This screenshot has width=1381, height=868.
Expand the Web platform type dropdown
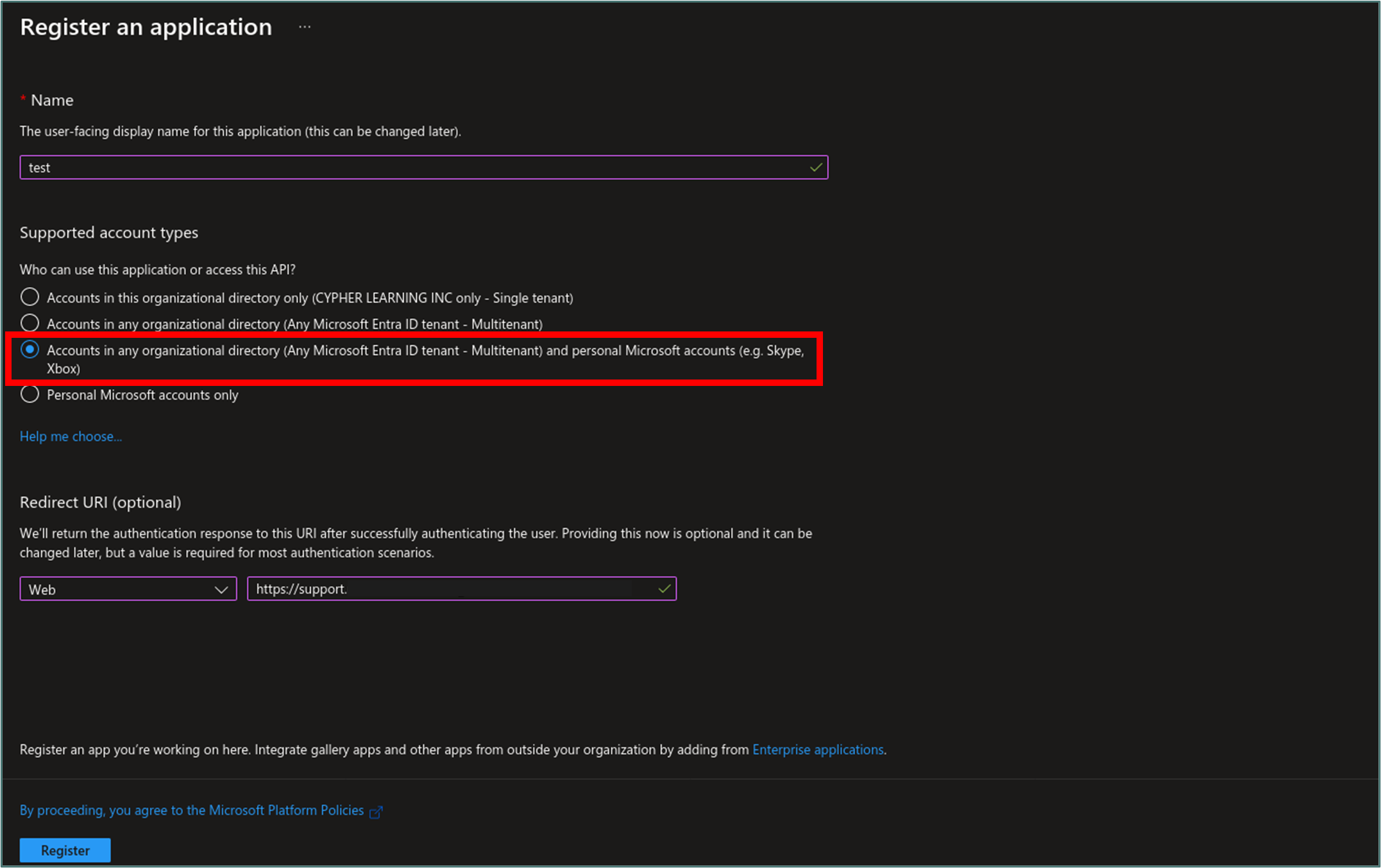[128, 589]
